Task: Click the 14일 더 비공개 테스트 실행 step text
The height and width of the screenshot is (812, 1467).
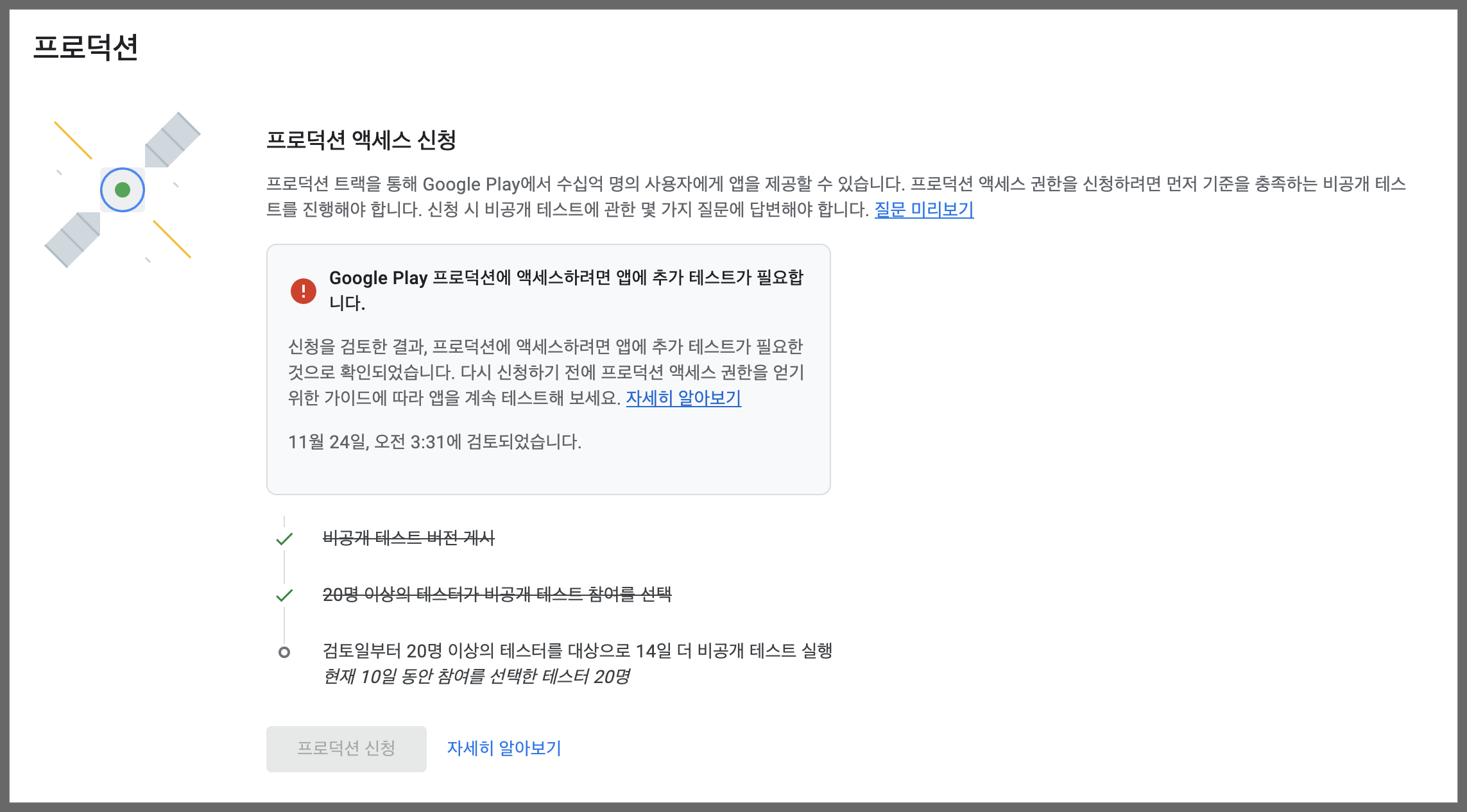Action: pyautogui.click(x=577, y=651)
